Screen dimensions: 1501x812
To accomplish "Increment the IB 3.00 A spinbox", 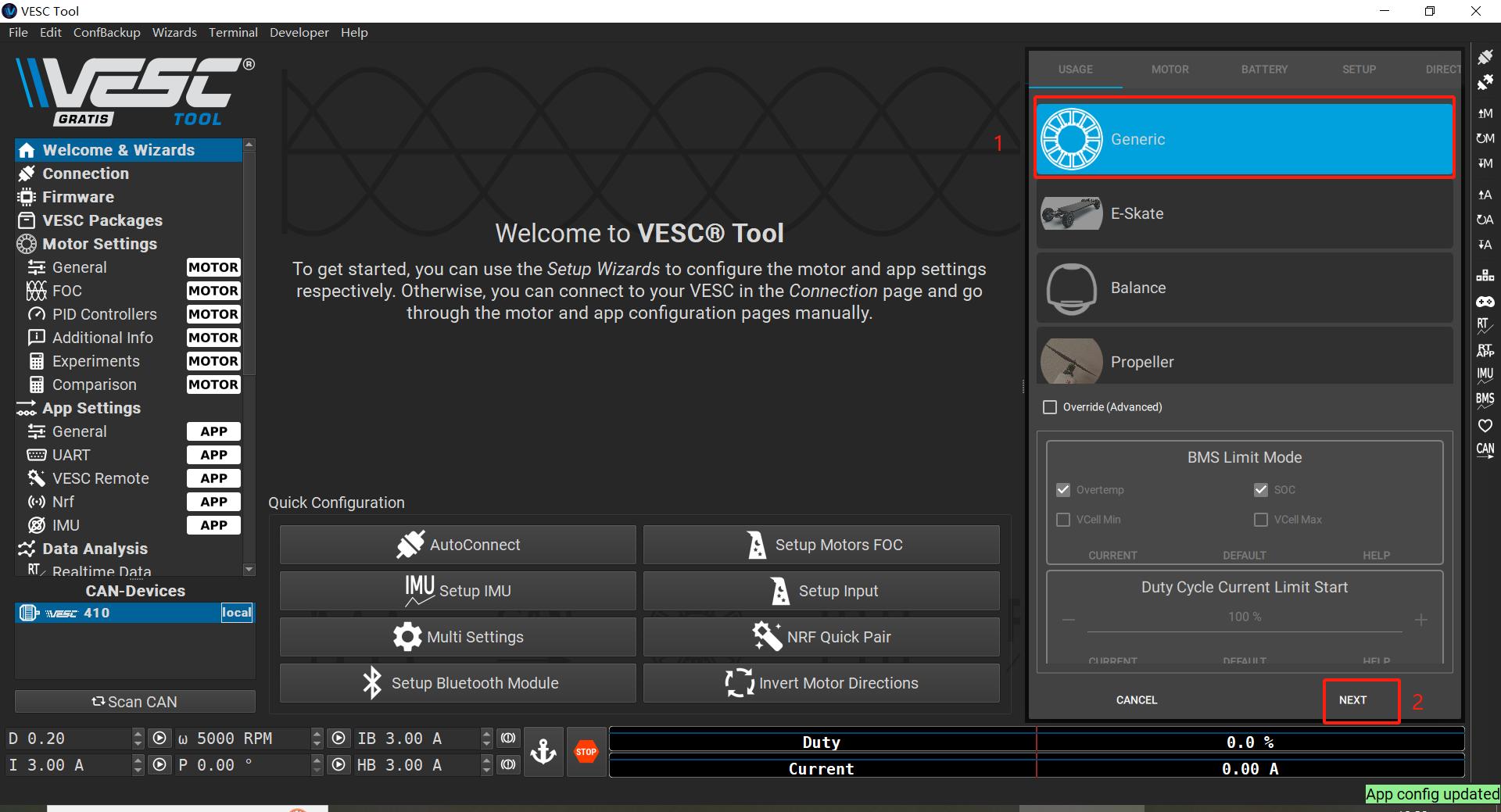I will point(486,733).
